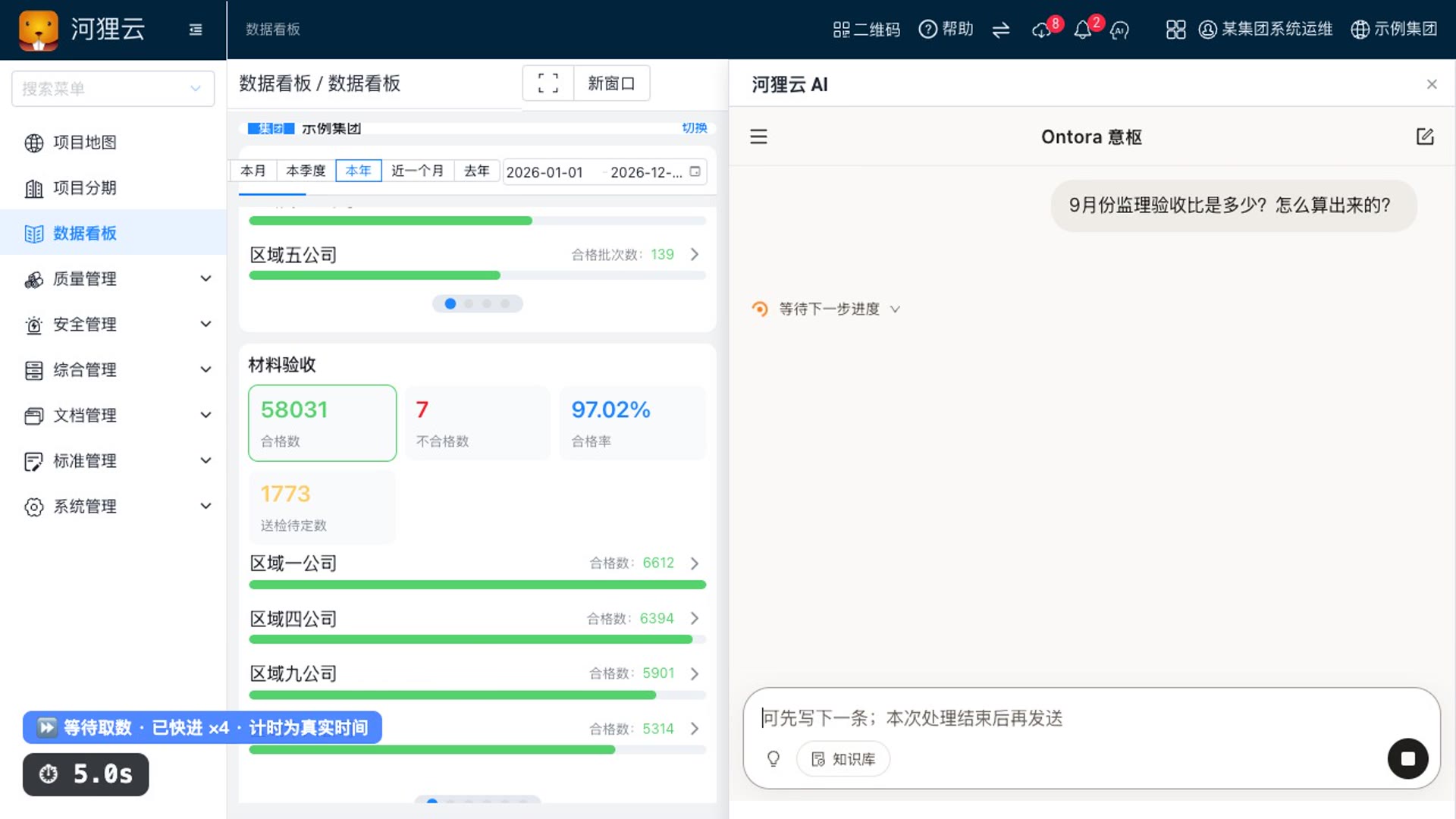Open the 某集团系统运维 user account menu
1456x819 pixels.
1265,30
